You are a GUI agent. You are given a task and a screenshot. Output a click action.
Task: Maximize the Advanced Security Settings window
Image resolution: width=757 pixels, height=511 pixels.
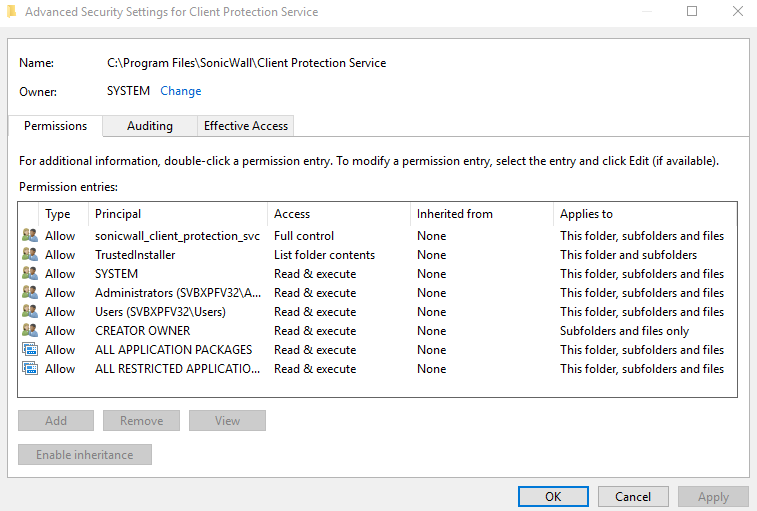pos(692,12)
